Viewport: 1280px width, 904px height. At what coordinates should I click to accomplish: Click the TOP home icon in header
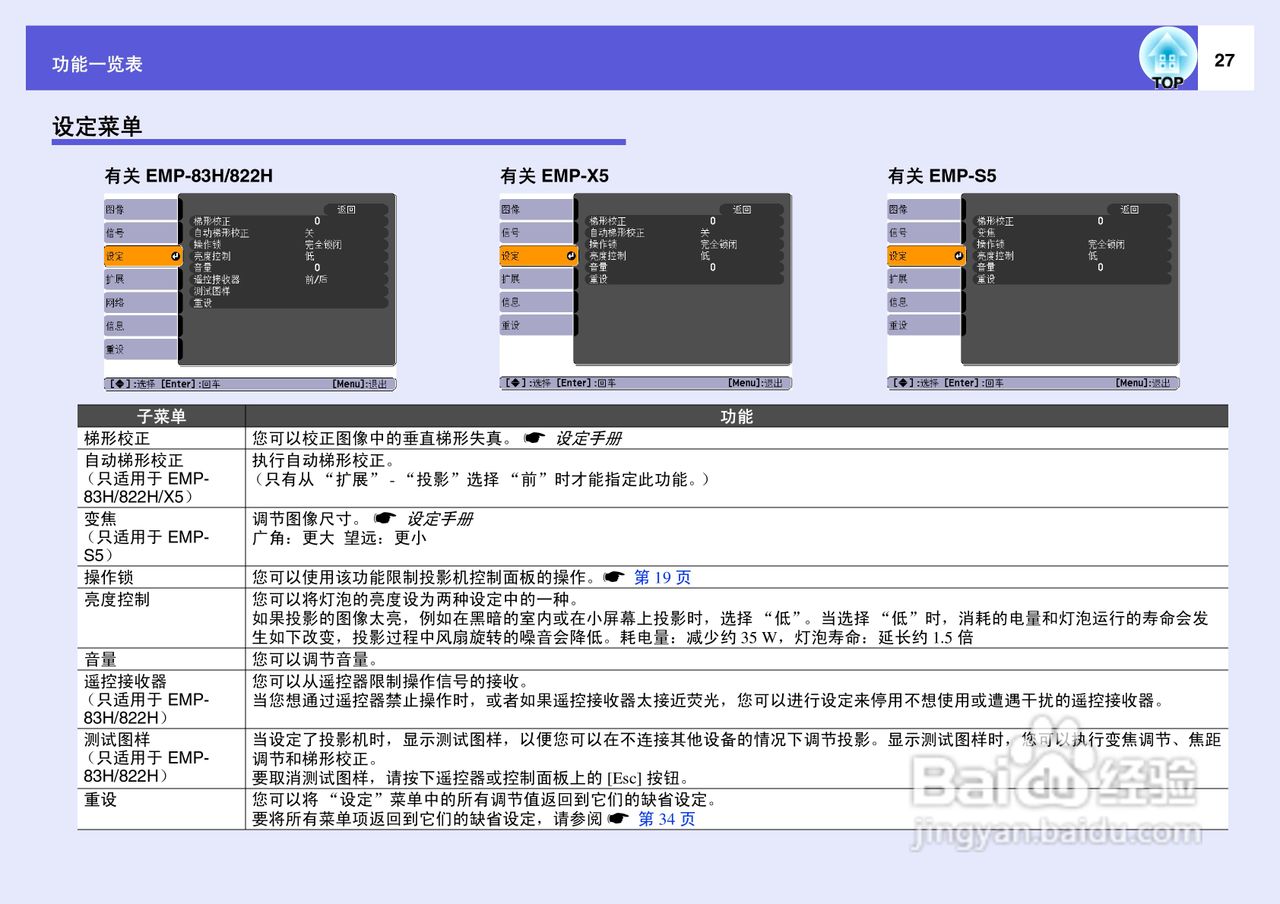point(1166,55)
